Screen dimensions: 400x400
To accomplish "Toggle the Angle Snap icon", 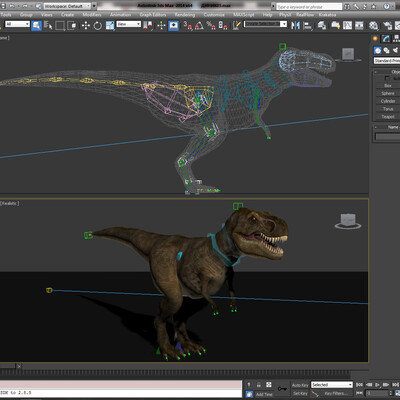I will pyautogui.click(x=199, y=25).
